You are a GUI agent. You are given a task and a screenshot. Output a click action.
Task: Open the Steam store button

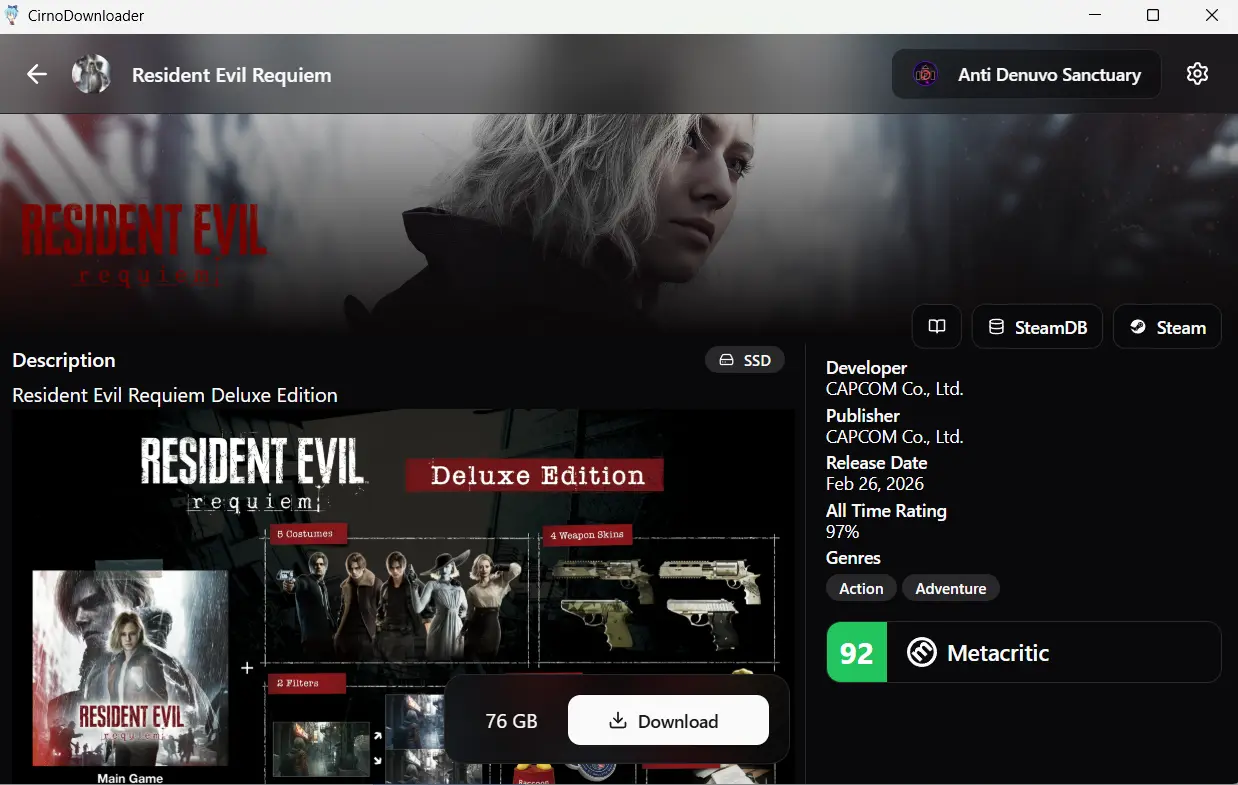(x=1167, y=327)
